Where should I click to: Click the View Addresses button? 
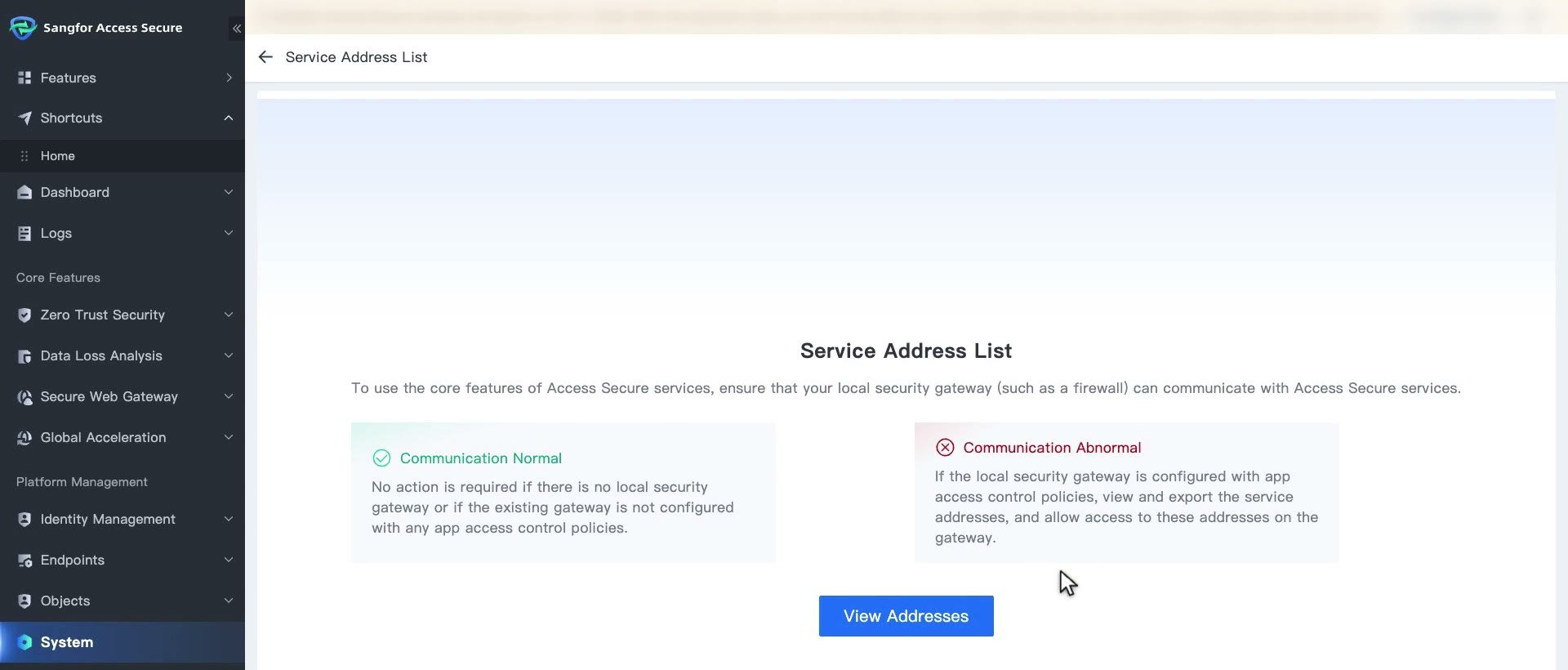pyautogui.click(x=906, y=616)
